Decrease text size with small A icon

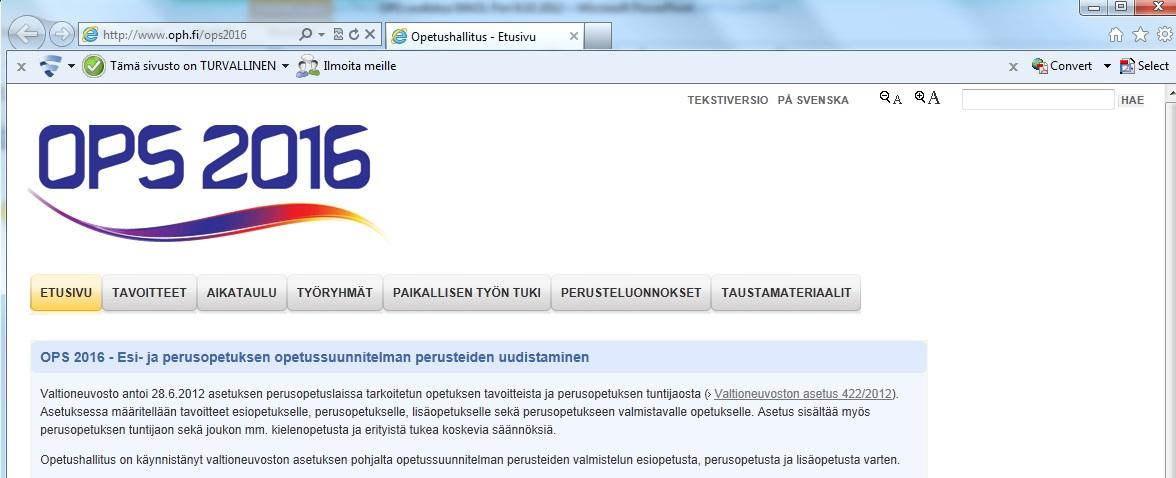[890, 98]
